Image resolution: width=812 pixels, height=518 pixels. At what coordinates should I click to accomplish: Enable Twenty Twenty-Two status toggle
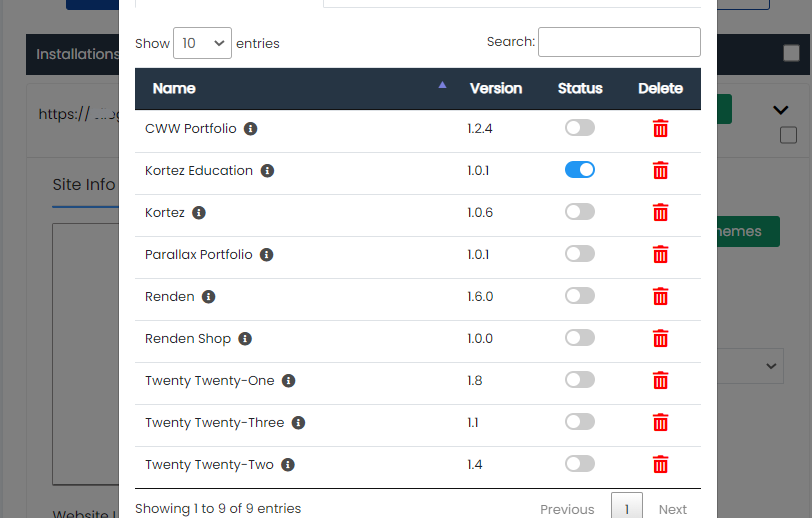click(580, 463)
